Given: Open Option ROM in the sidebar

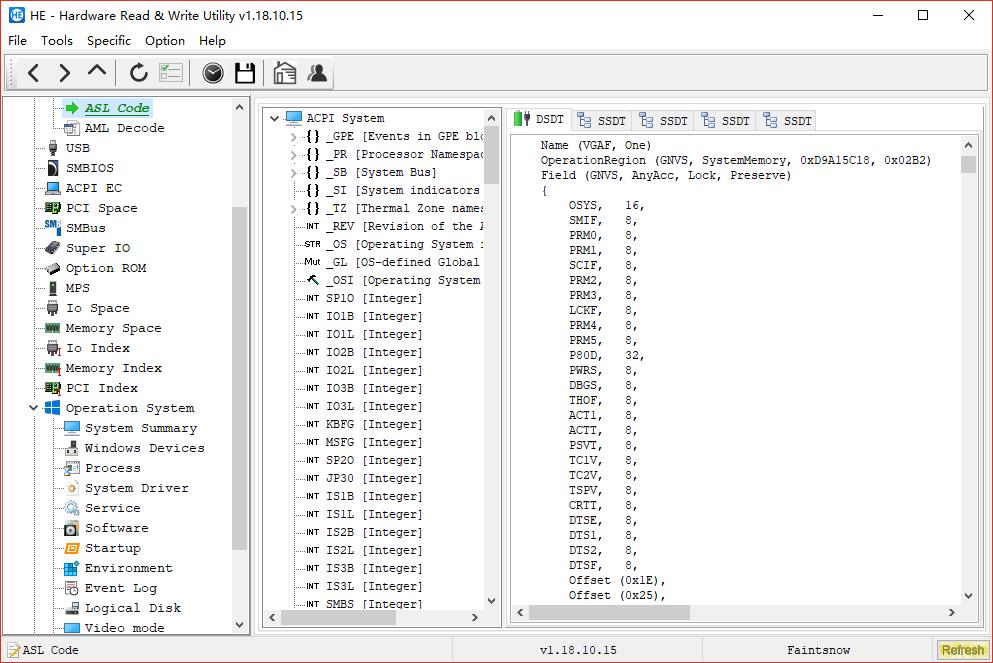Looking at the screenshot, I should [x=106, y=268].
